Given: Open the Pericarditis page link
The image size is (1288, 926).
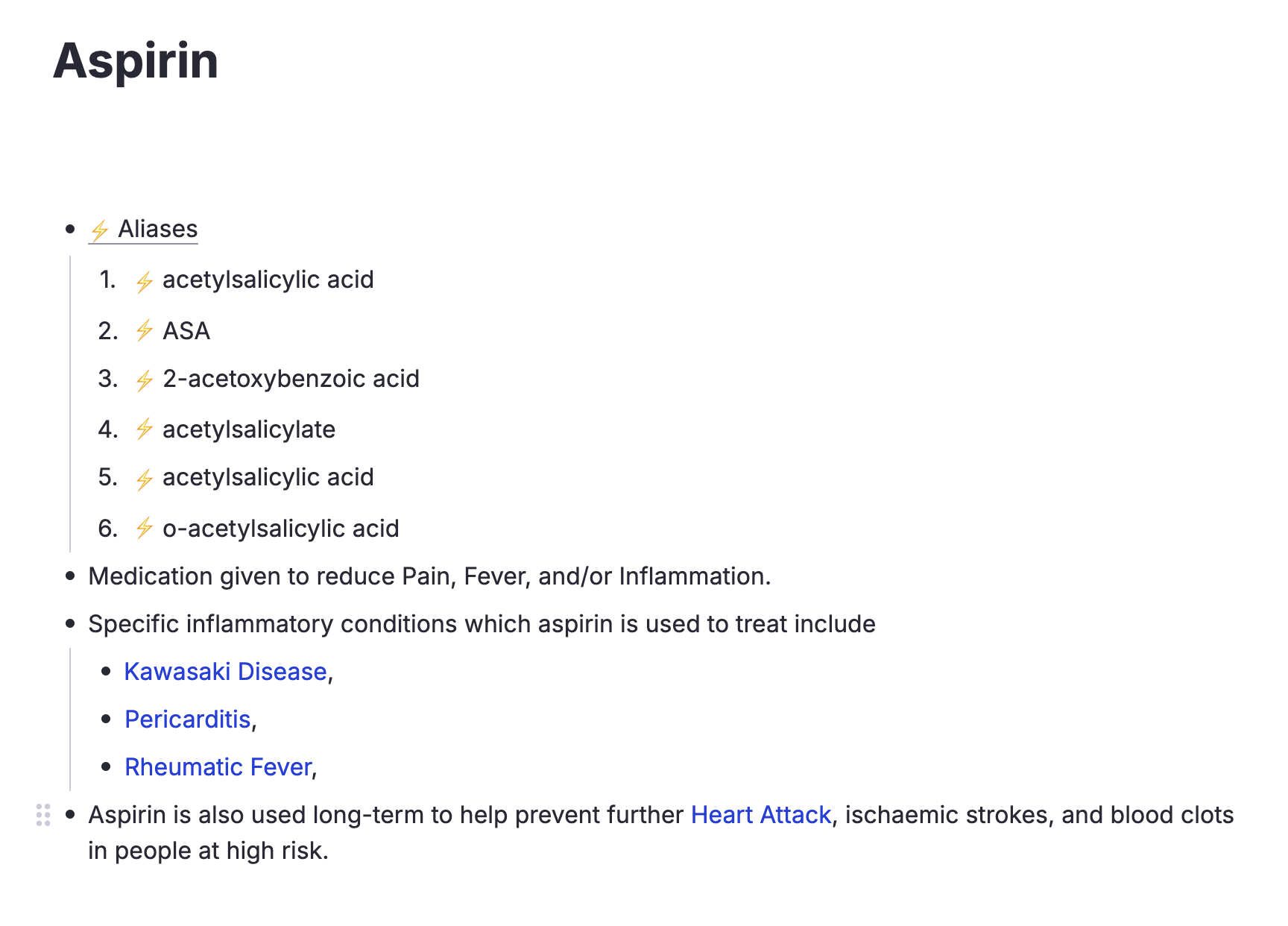Looking at the screenshot, I should (187, 719).
